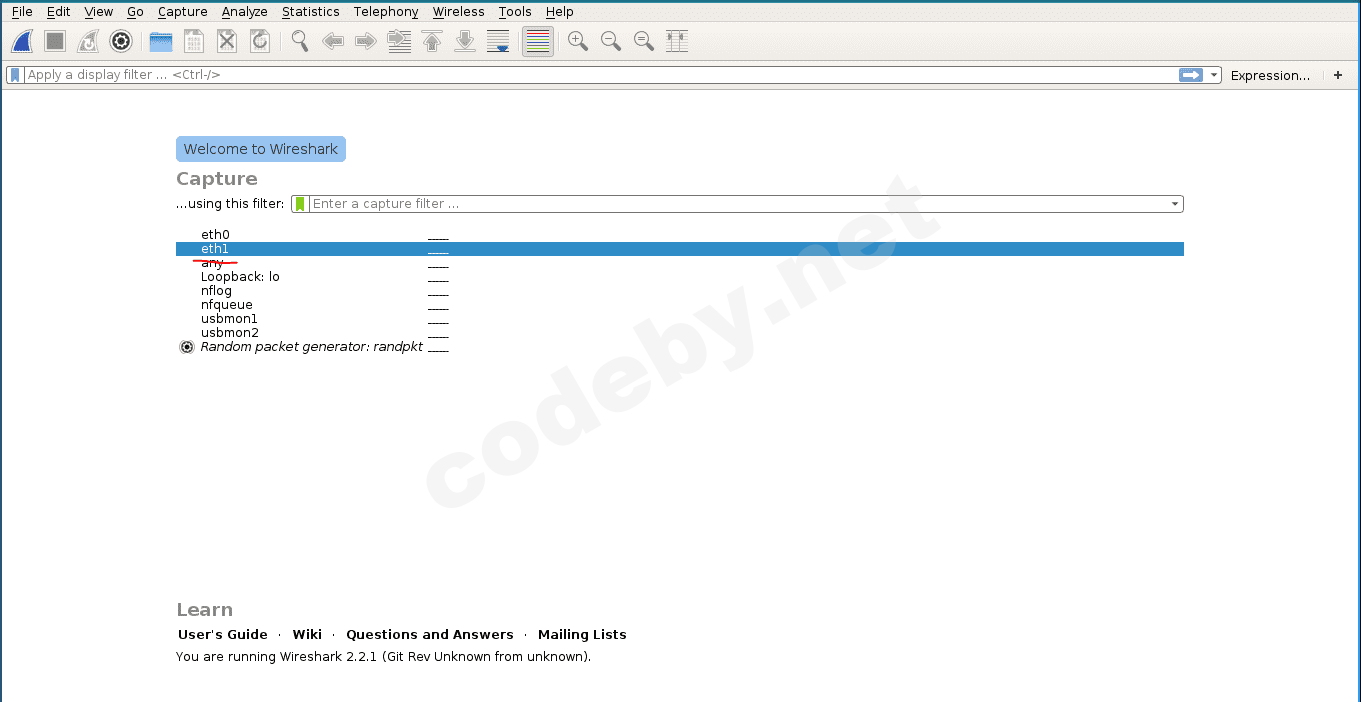Image resolution: width=1361 pixels, height=702 pixels.
Task: Jump to the first packet icon
Action: coord(432,41)
